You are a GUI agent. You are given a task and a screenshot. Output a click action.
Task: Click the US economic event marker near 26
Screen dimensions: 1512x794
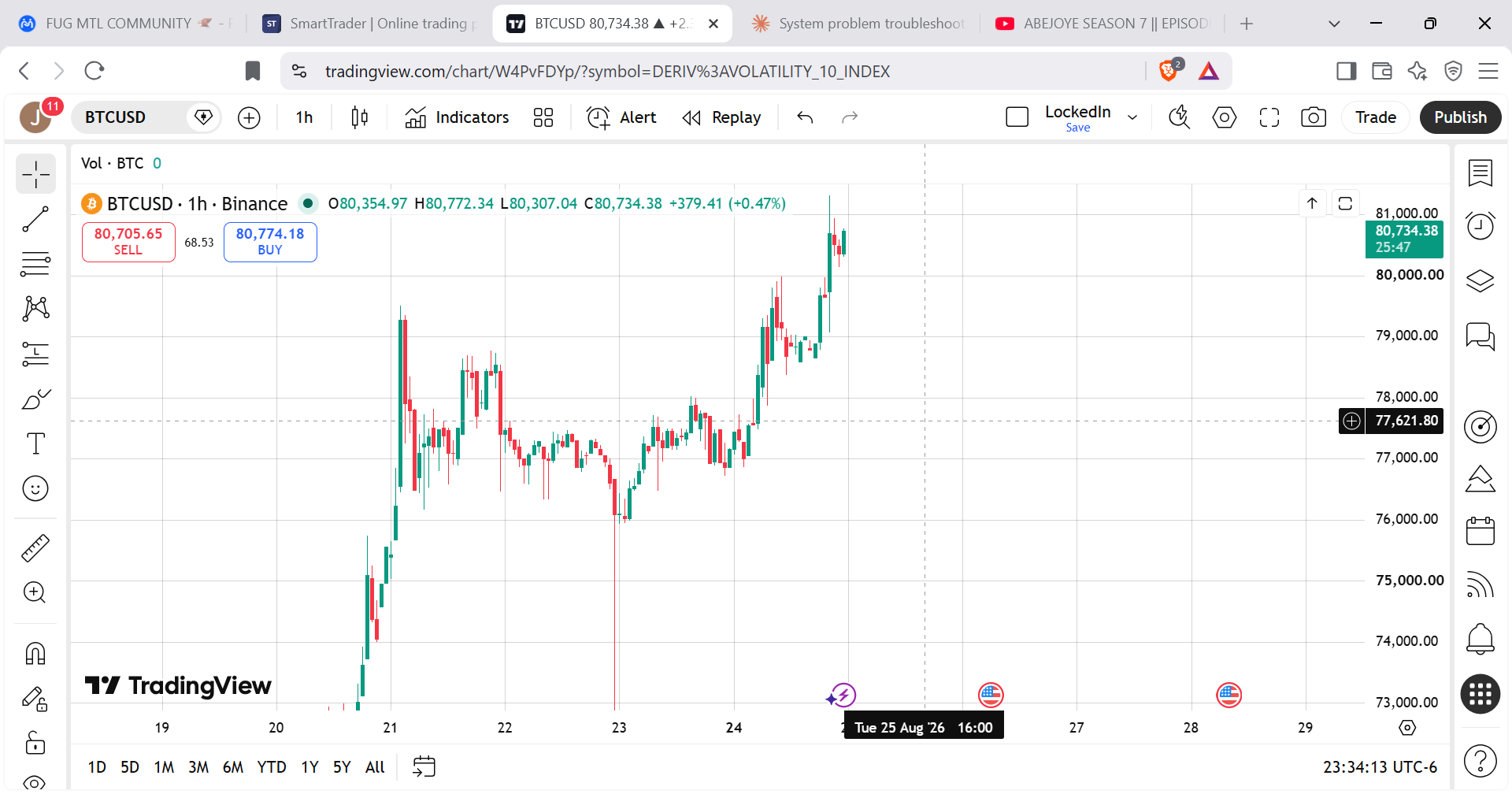pyautogui.click(x=991, y=695)
